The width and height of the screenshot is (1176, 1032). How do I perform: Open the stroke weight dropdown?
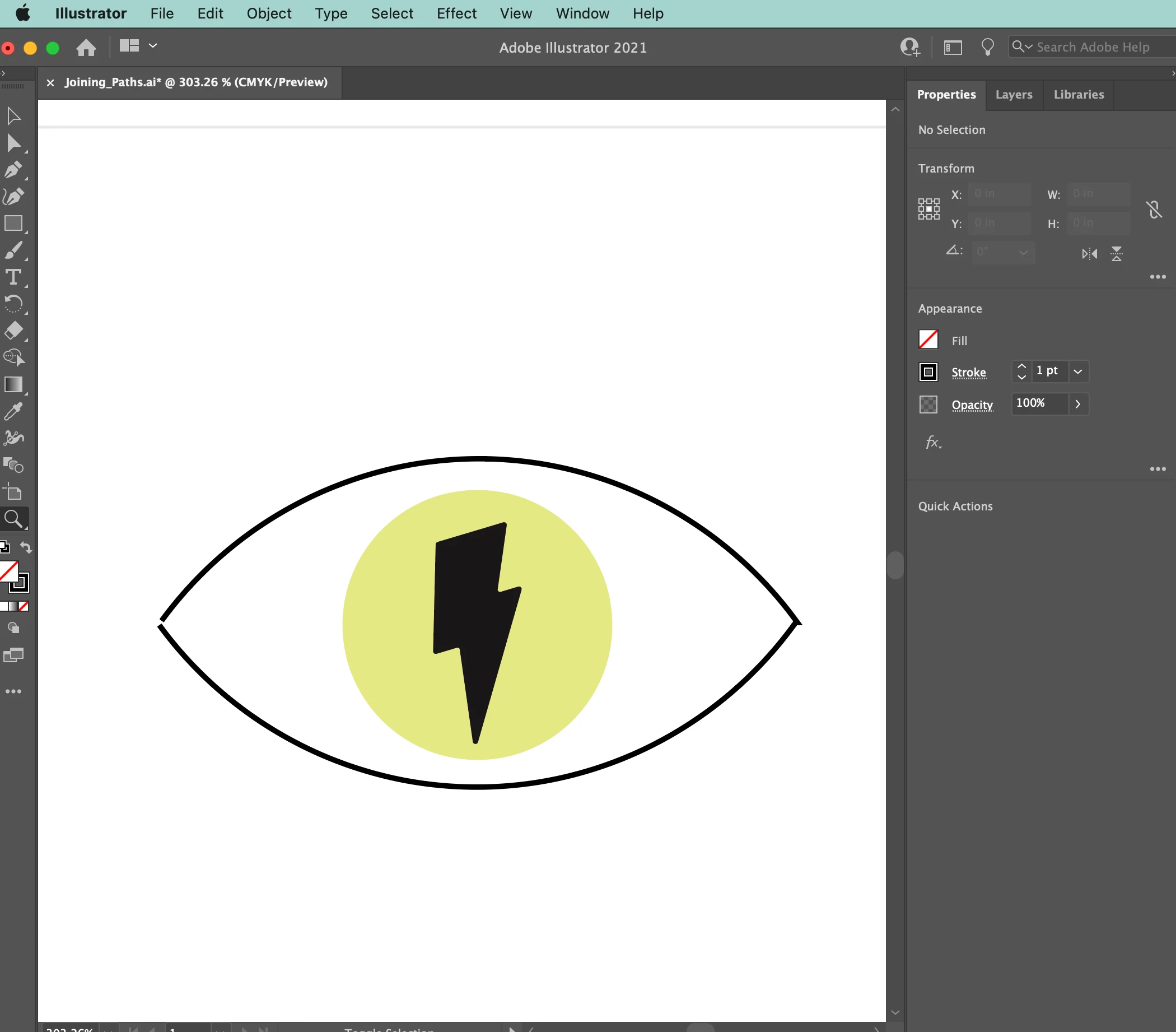tap(1078, 372)
